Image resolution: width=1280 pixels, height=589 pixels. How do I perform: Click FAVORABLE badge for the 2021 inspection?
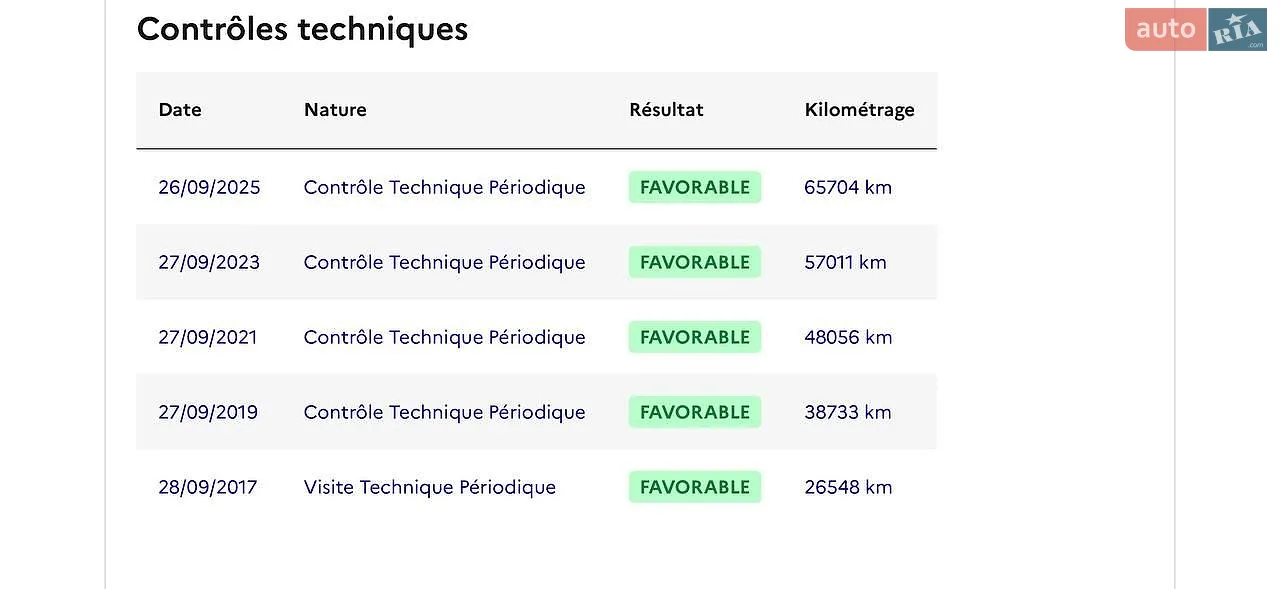(695, 337)
